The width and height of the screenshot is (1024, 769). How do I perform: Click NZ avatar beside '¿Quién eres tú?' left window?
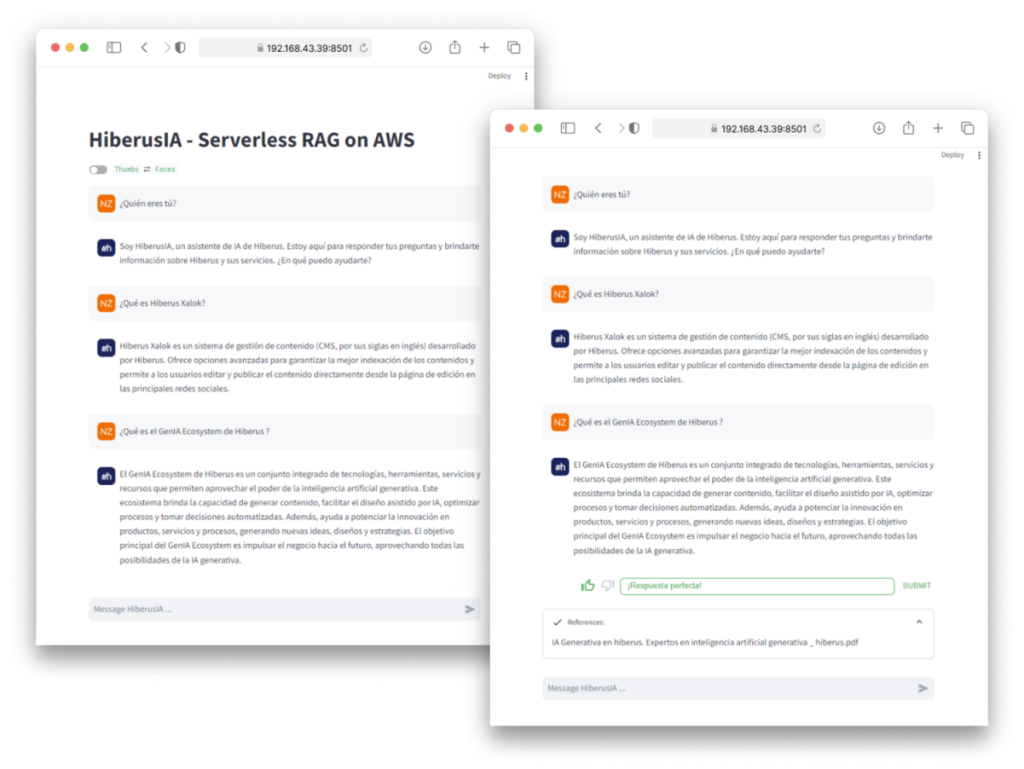click(106, 204)
